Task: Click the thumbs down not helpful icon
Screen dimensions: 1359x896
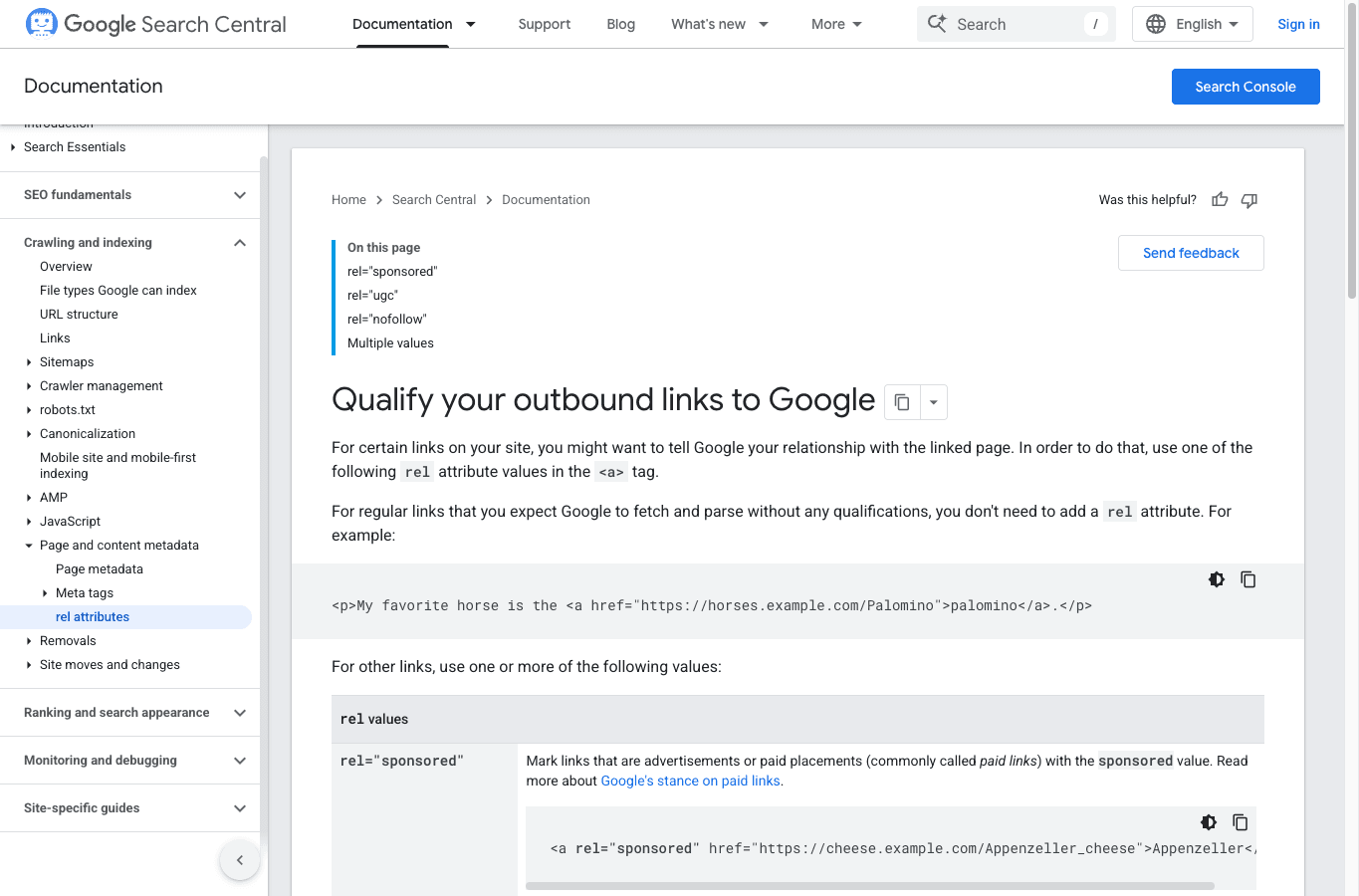Action: click(1249, 200)
